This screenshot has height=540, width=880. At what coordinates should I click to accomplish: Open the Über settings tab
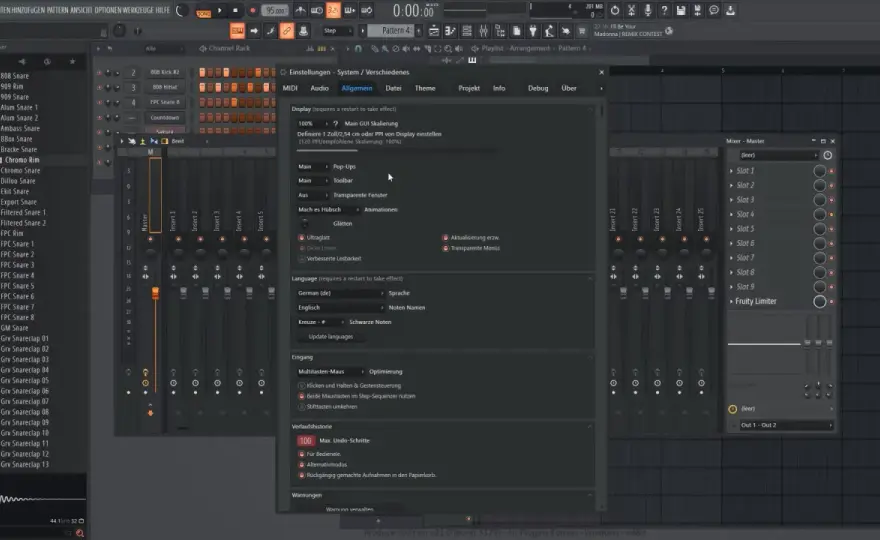click(x=569, y=88)
